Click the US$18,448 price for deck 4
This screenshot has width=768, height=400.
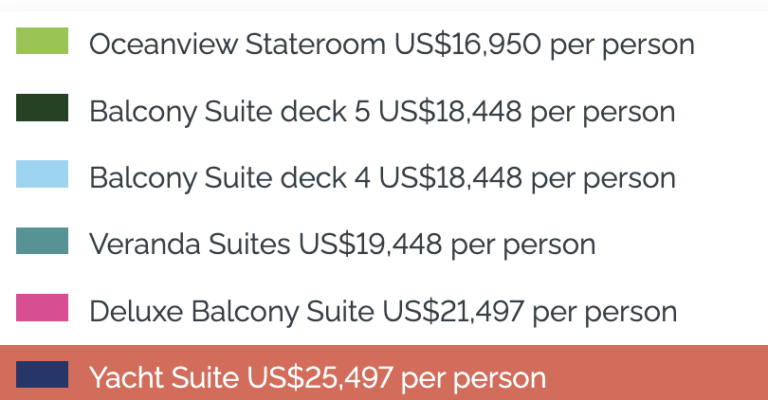coord(450,178)
